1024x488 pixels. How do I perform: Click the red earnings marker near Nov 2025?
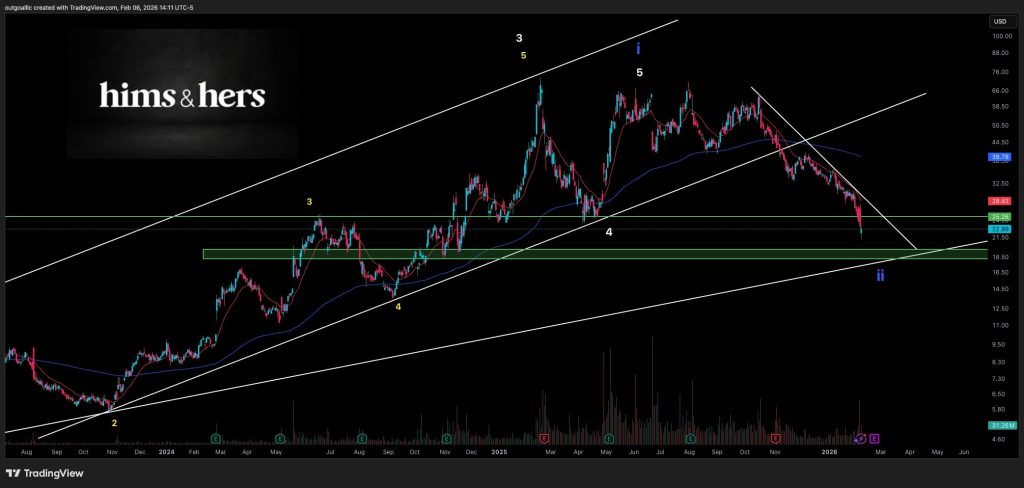(x=776, y=438)
